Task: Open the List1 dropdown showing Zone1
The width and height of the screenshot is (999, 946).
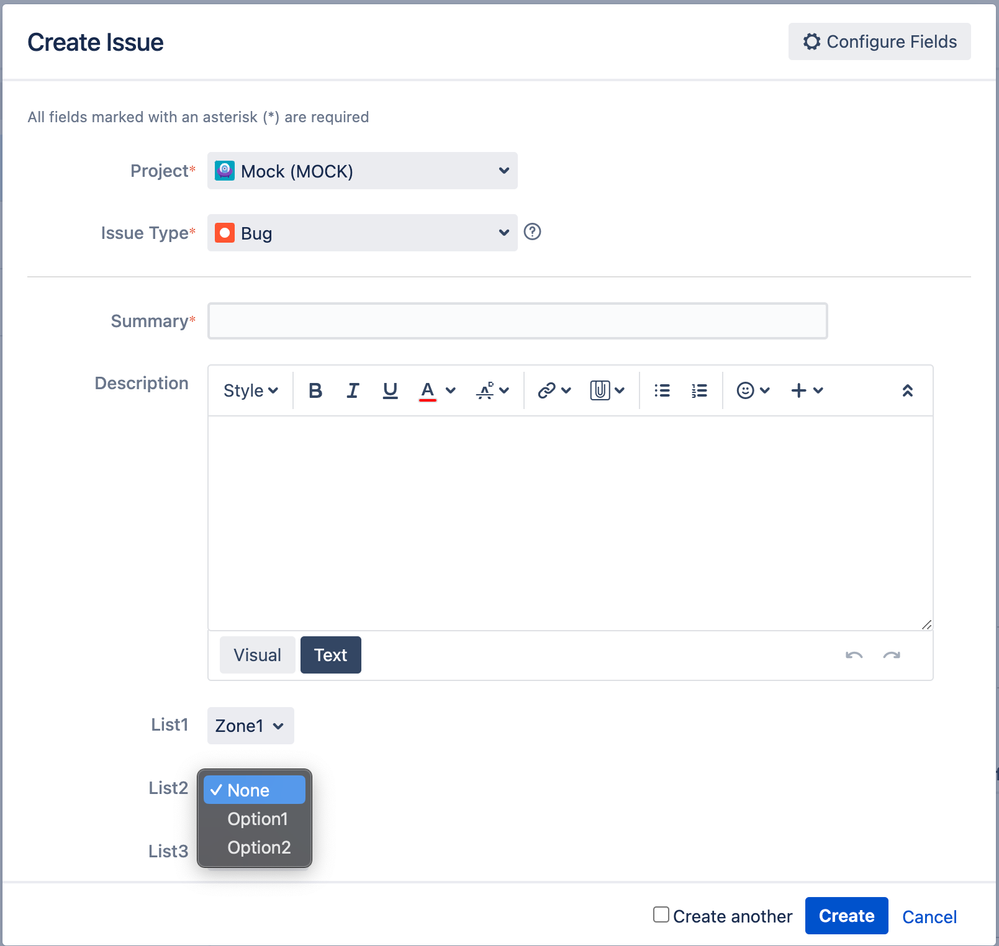Action: coord(250,726)
